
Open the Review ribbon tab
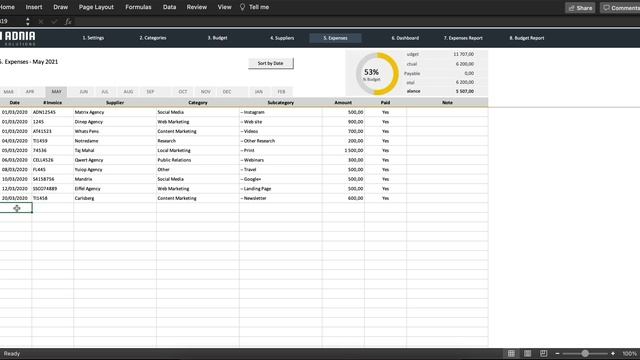(x=196, y=7)
